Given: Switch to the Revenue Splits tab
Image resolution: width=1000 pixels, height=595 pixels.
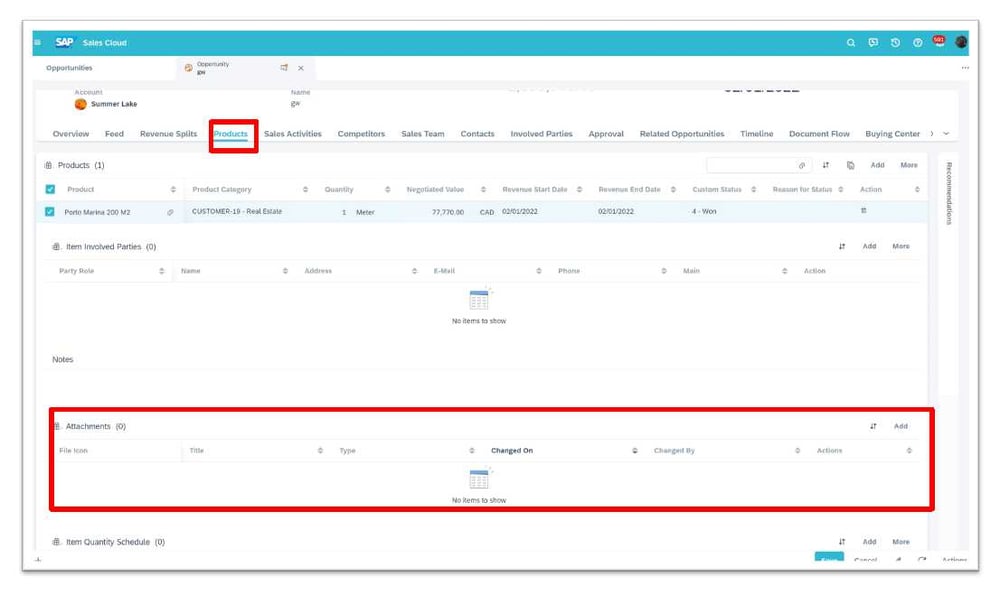Looking at the screenshot, I should 168,134.
